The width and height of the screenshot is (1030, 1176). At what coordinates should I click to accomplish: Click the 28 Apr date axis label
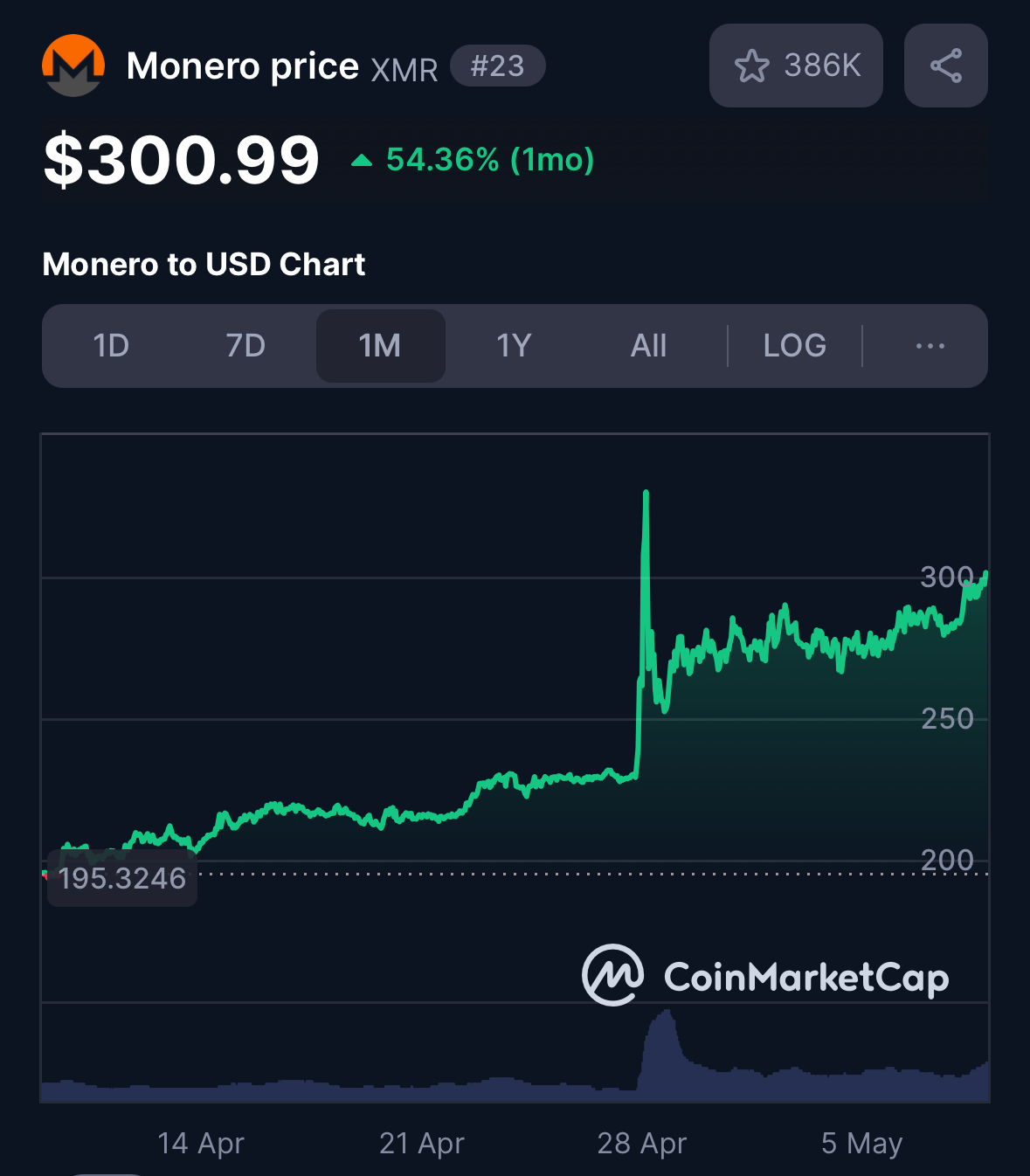[x=642, y=1143]
